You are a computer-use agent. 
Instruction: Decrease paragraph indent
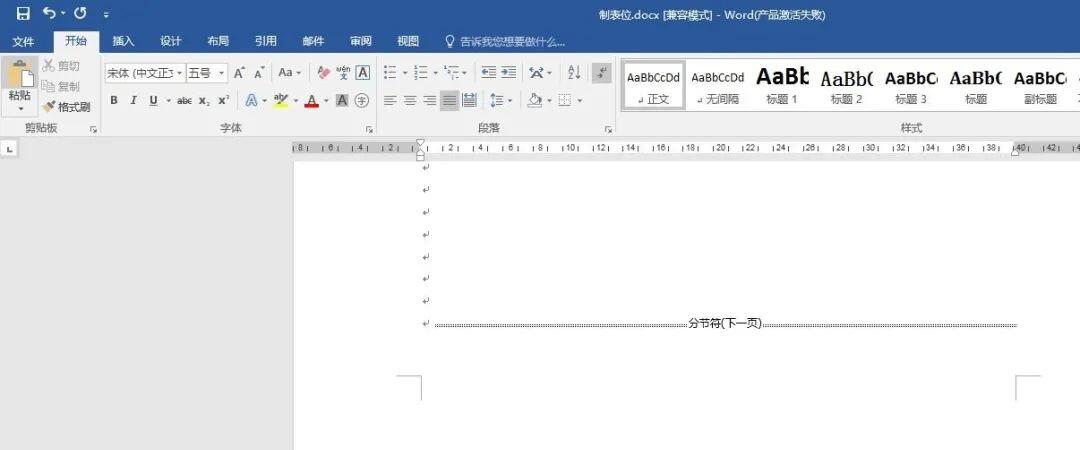click(x=488, y=72)
